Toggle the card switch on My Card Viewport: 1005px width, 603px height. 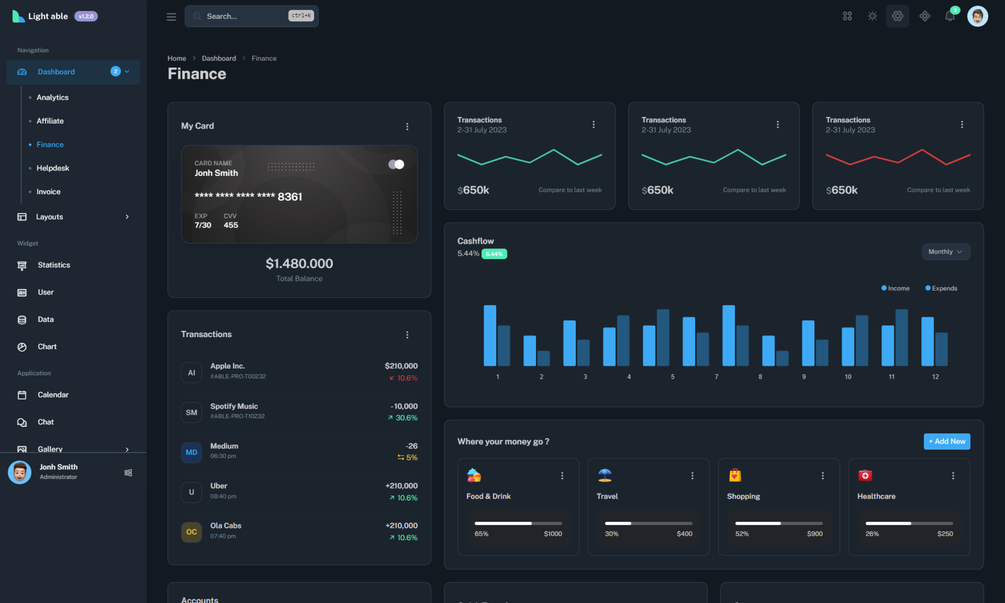396,165
